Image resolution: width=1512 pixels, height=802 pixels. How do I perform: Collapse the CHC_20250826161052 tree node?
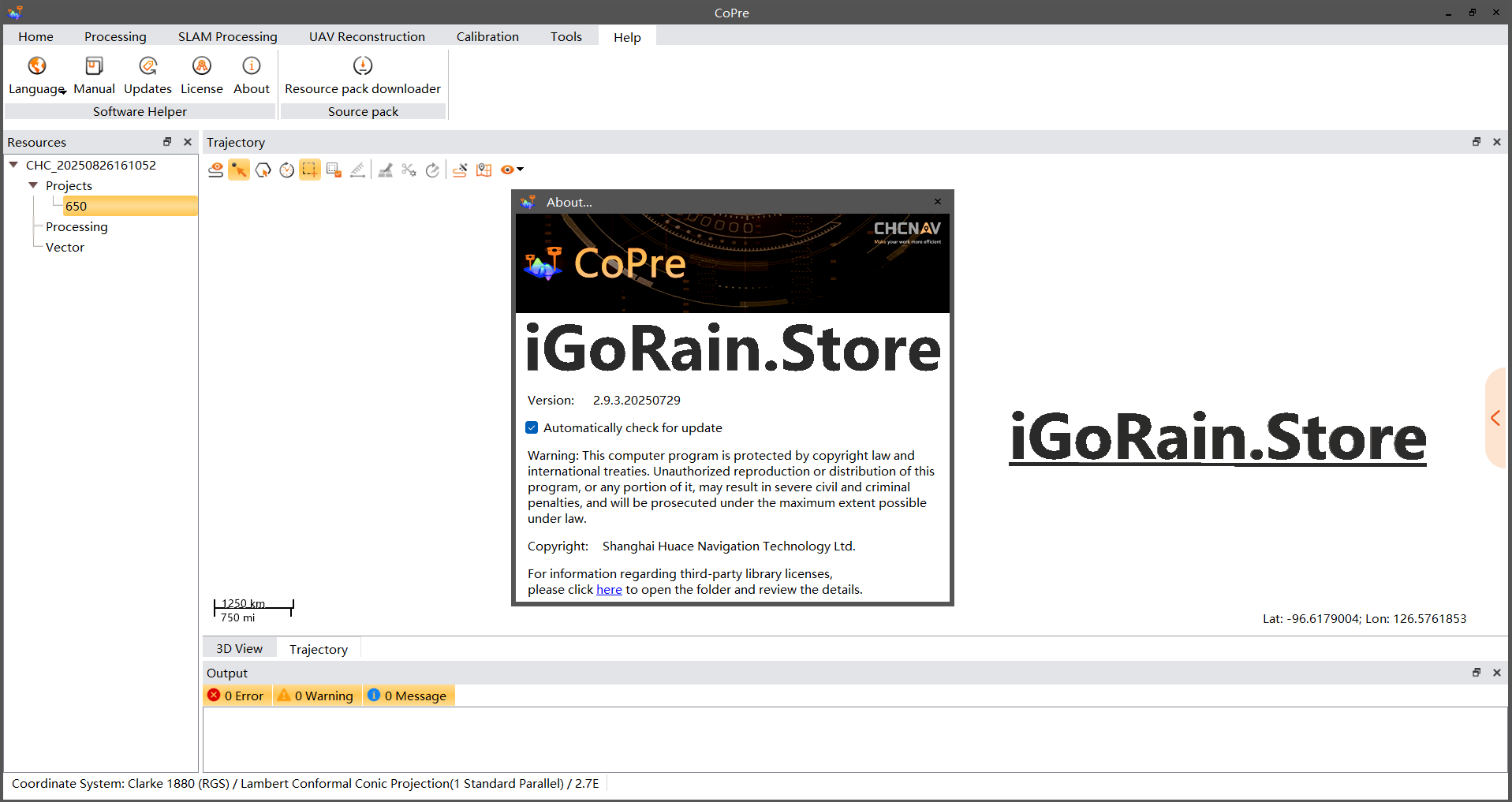coord(13,165)
